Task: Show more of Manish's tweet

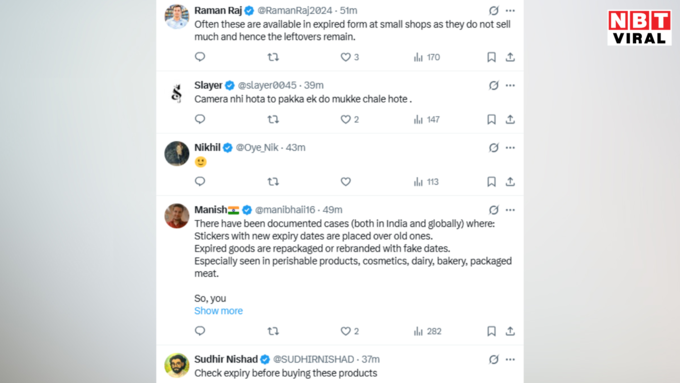Action: pos(219,311)
